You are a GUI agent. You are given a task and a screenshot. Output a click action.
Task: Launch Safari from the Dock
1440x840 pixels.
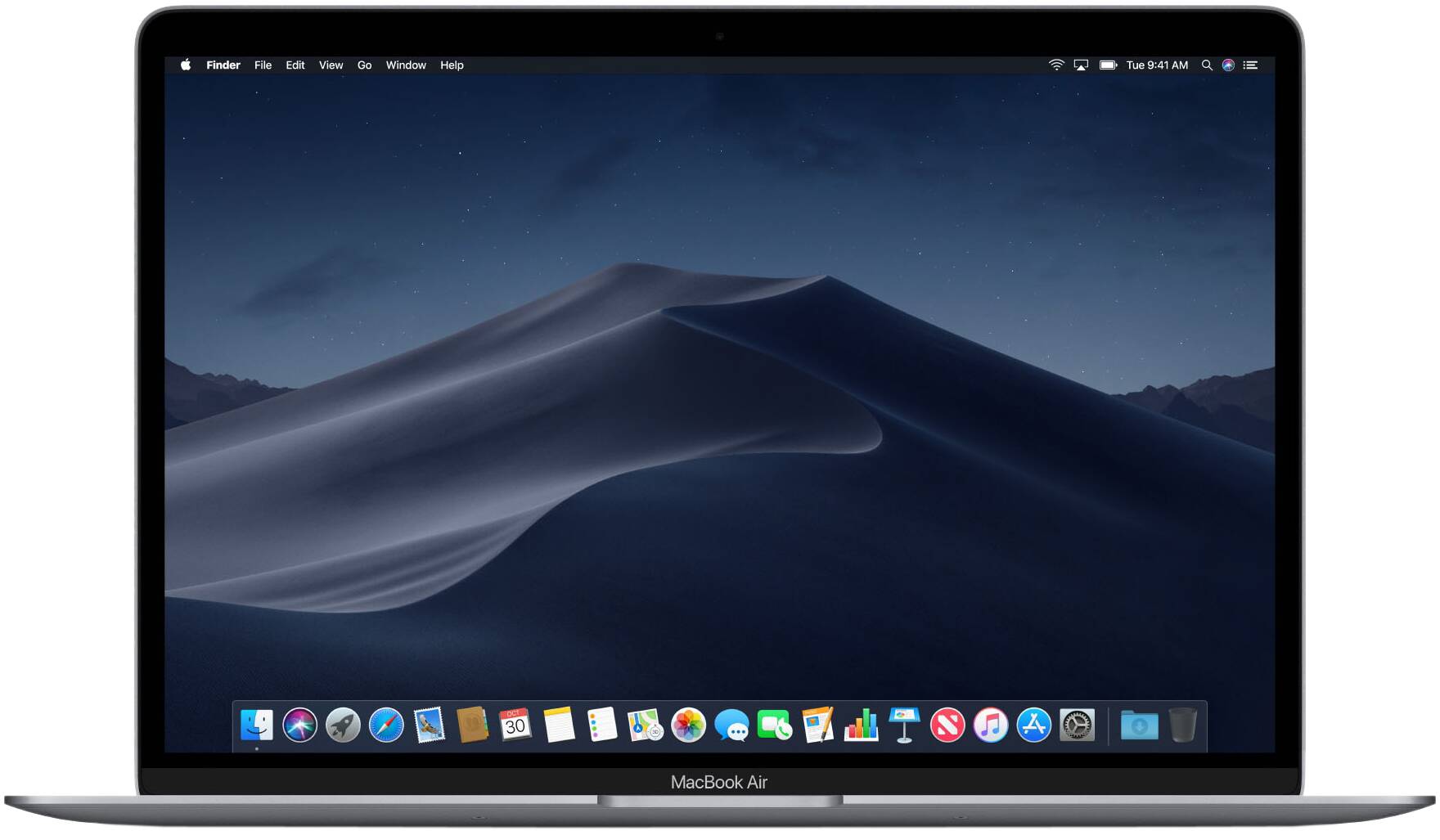click(386, 725)
